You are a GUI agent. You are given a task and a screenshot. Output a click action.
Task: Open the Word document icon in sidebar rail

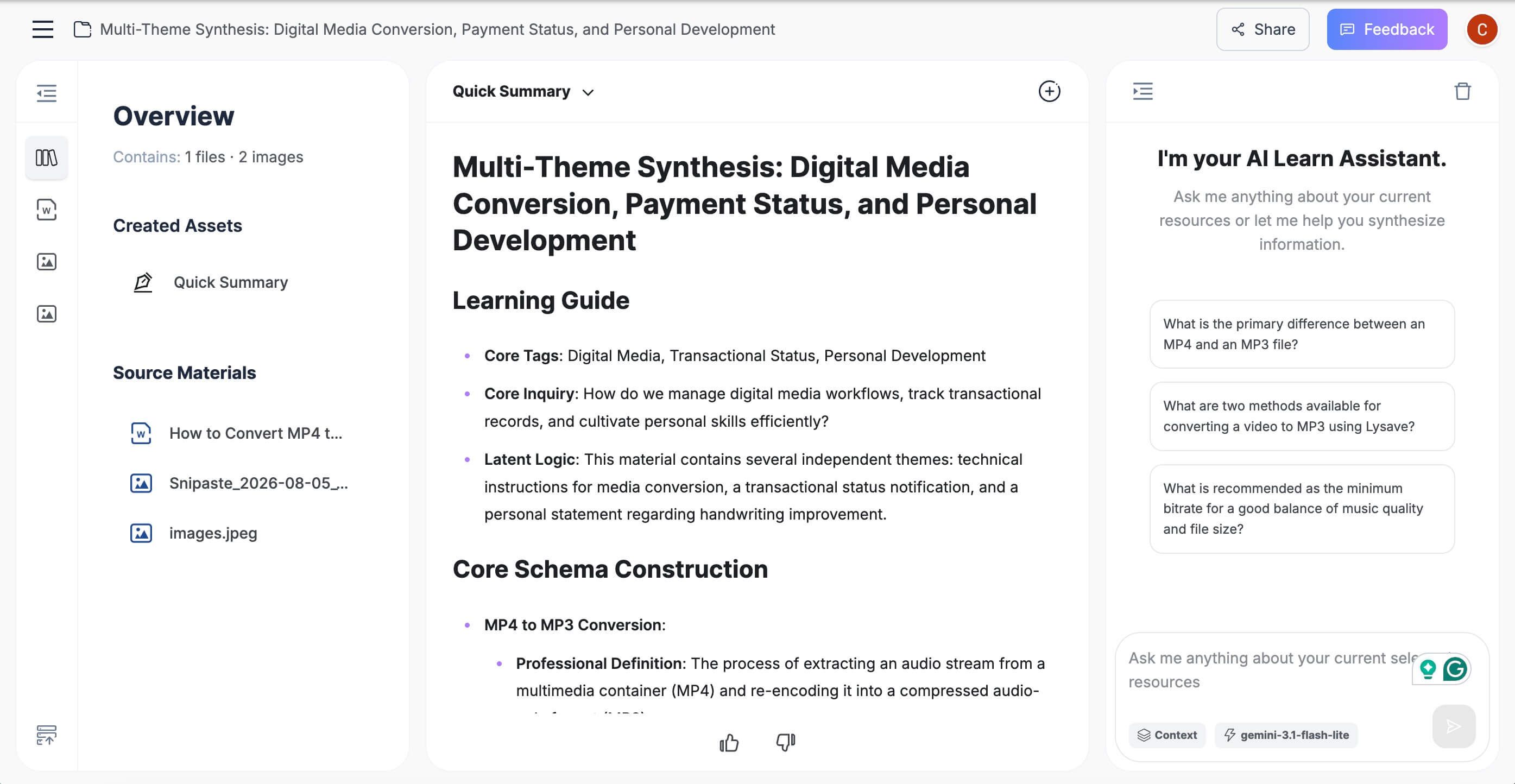point(47,210)
